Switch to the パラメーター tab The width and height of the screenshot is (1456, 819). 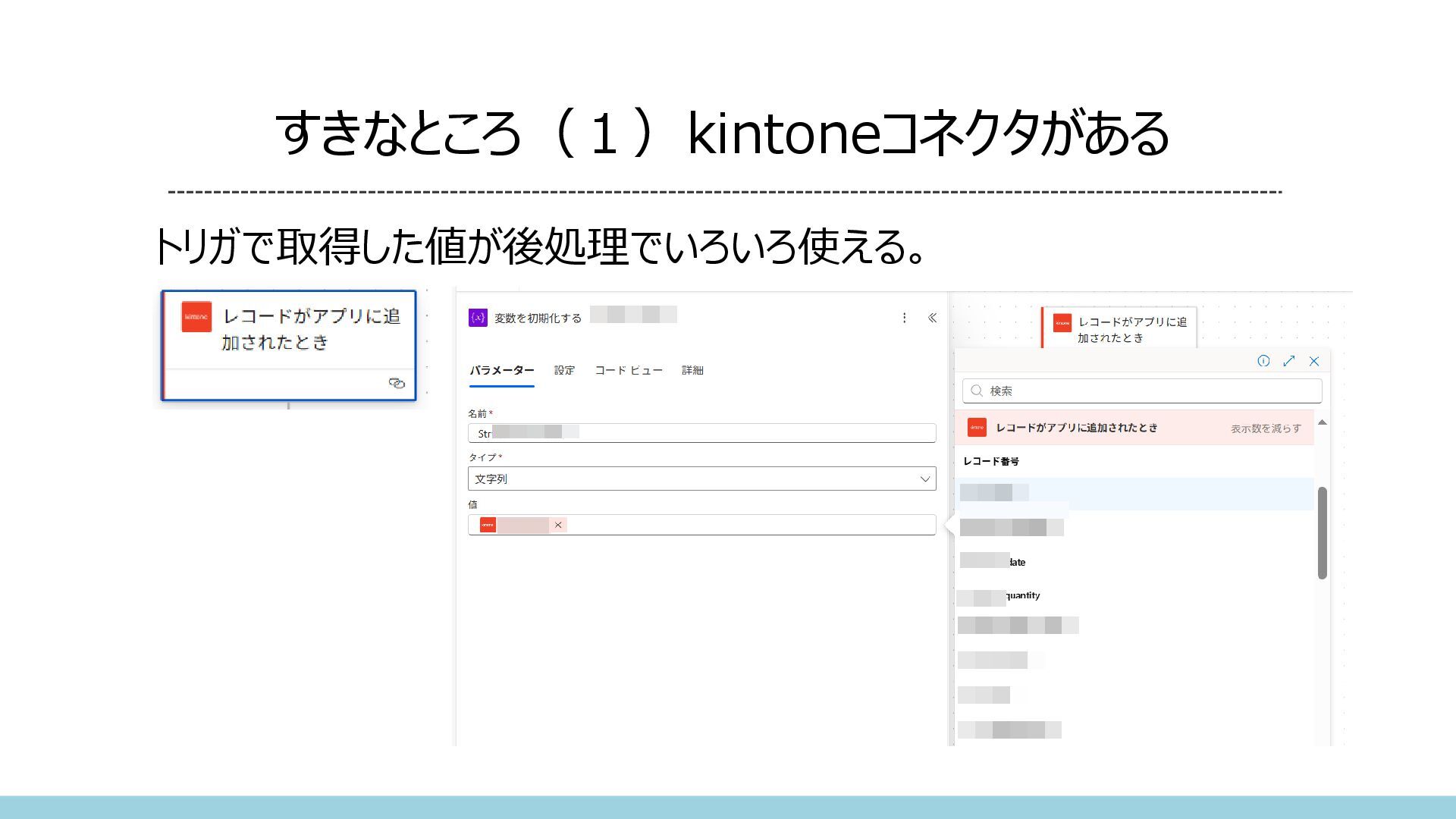tap(501, 370)
